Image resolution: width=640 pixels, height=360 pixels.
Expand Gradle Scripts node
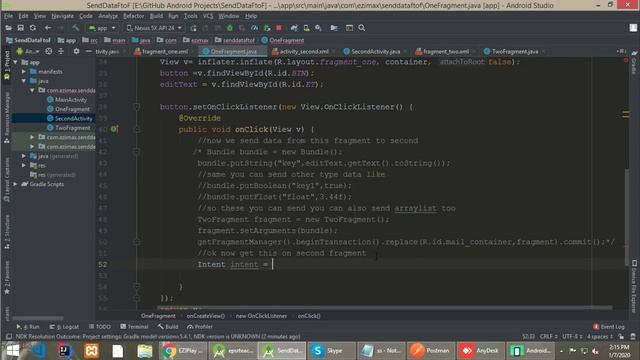pyautogui.click(x=16, y=184)
